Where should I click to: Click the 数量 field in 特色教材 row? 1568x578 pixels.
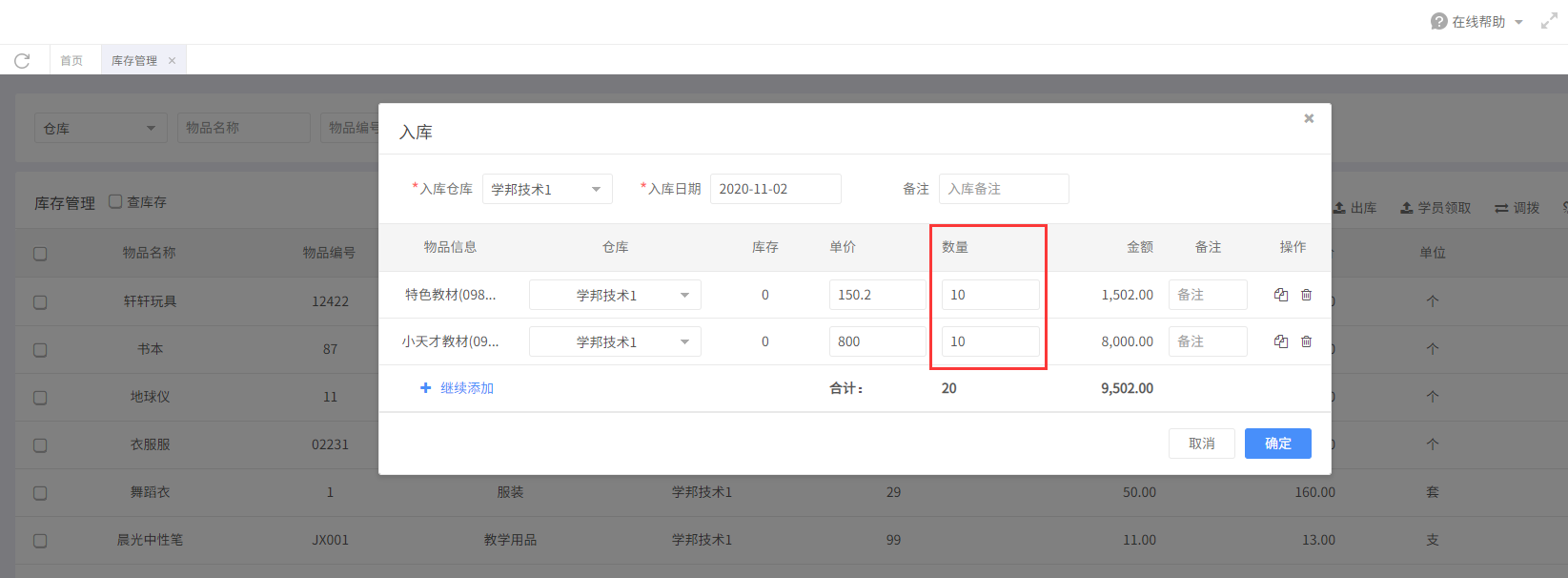990,295
